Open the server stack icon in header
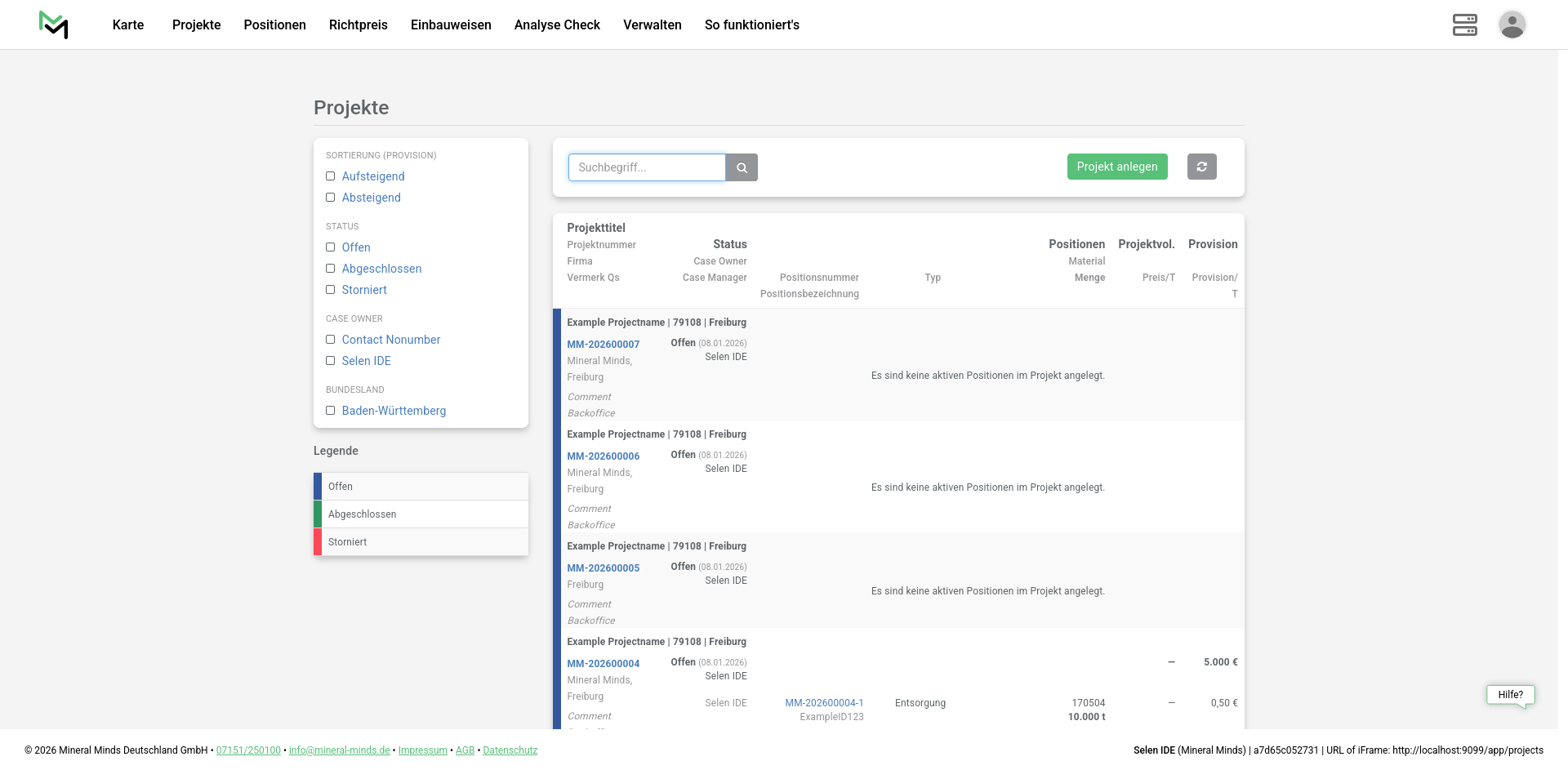The width and height of the screenshot is (1568, 770). [1464, 24]
